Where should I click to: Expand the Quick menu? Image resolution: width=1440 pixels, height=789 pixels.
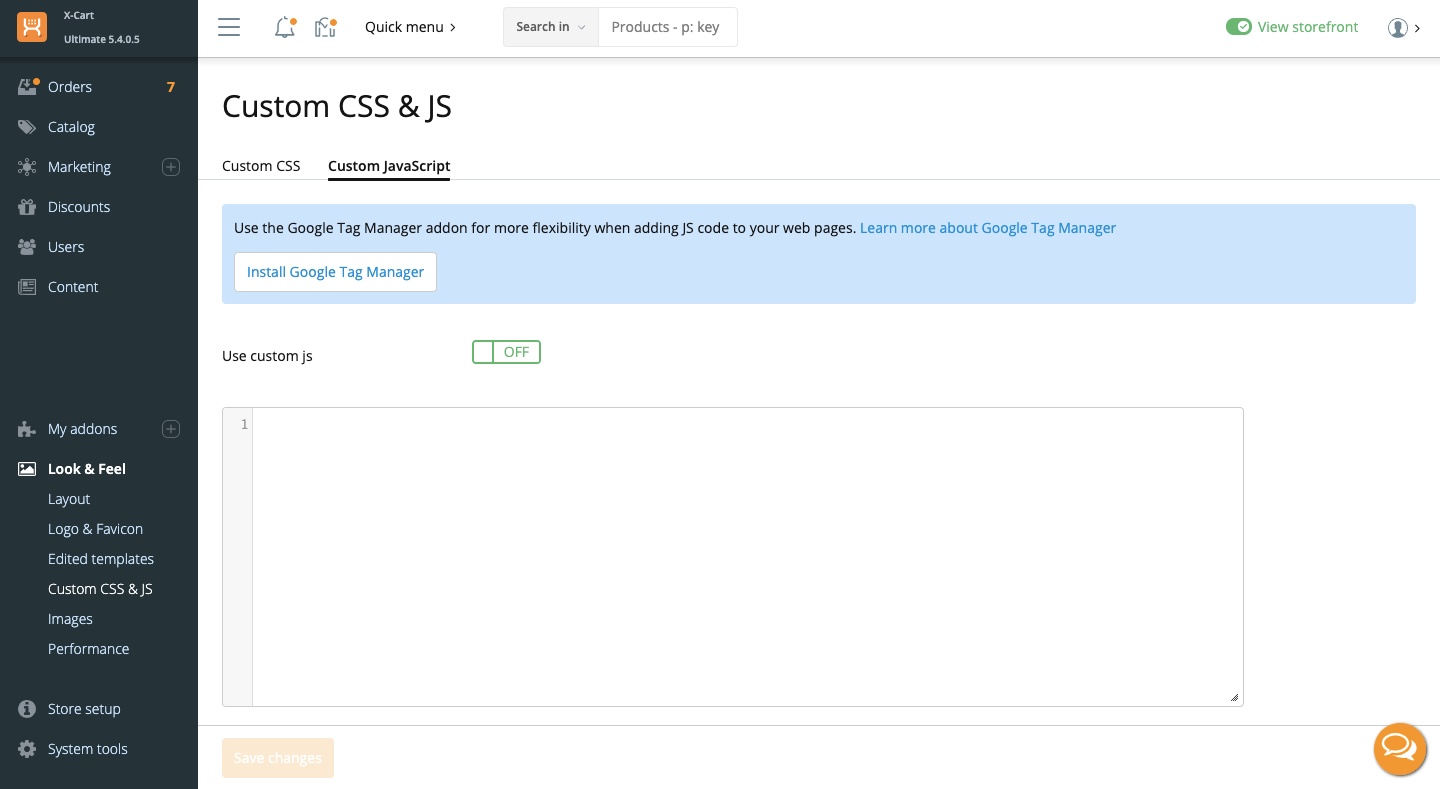[x=410, y=27]
